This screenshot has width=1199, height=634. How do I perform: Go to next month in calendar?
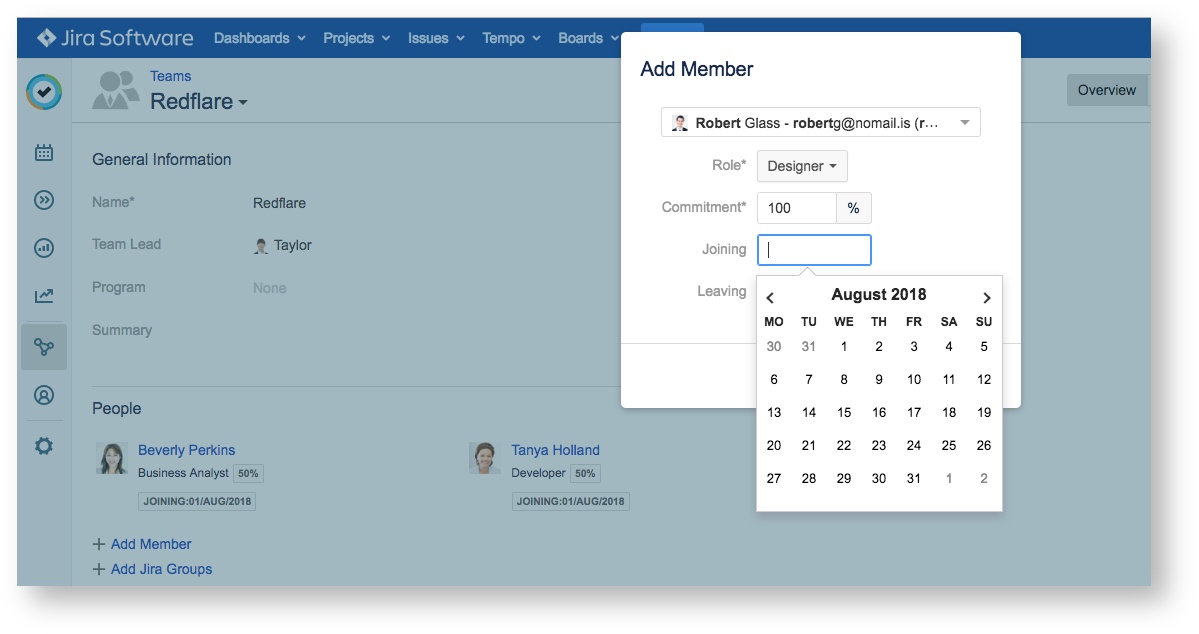tap(986, 297)
